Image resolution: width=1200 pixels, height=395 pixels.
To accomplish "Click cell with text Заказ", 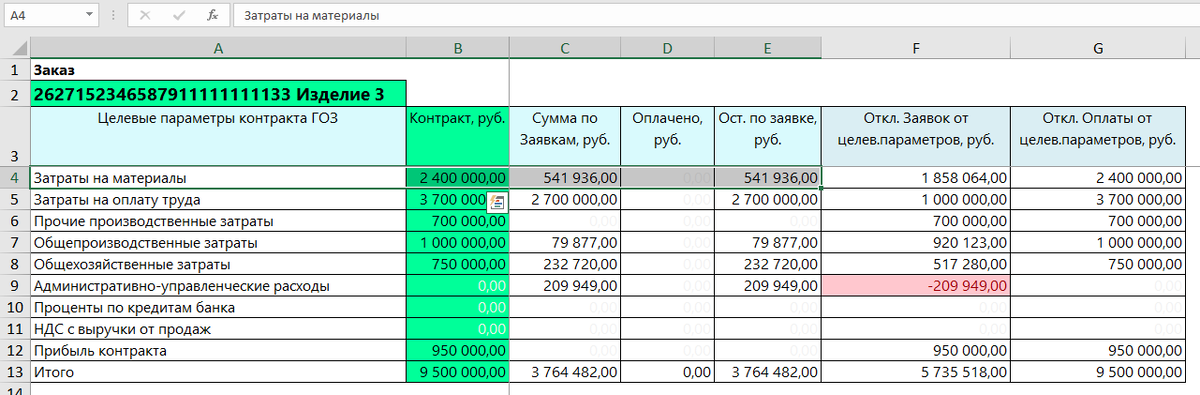I will (218, 70).
